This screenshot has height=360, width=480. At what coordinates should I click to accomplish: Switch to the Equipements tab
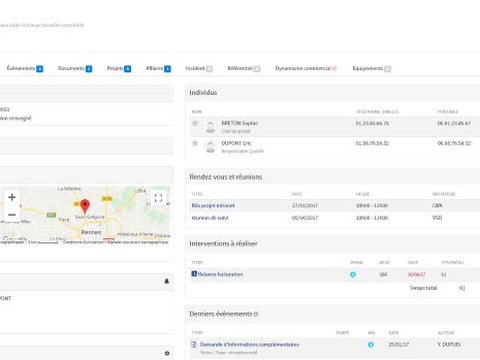pos(371,68)
